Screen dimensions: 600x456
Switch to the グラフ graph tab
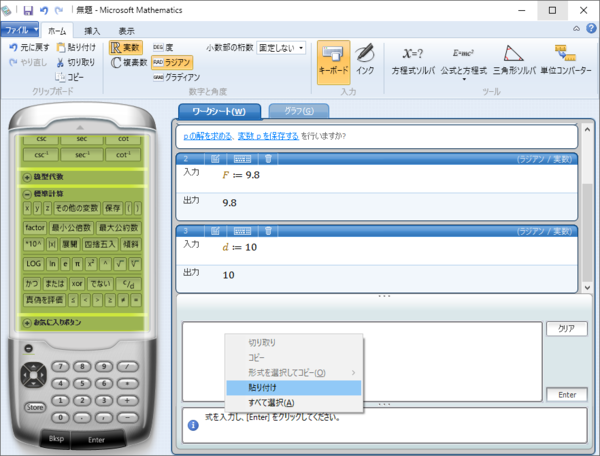coord(299,111)
